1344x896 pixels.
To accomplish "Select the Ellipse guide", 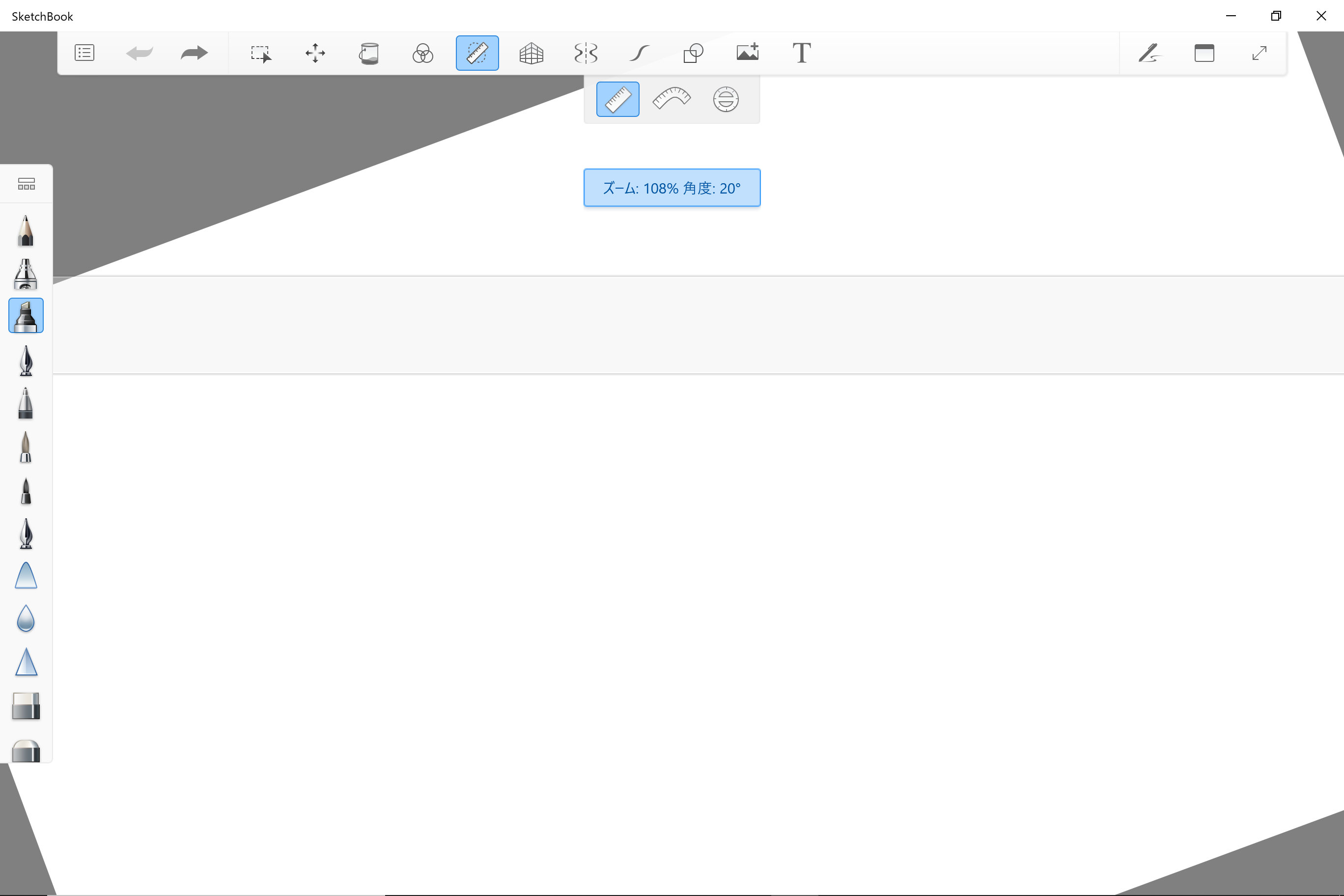I will [x=726, y=99].
